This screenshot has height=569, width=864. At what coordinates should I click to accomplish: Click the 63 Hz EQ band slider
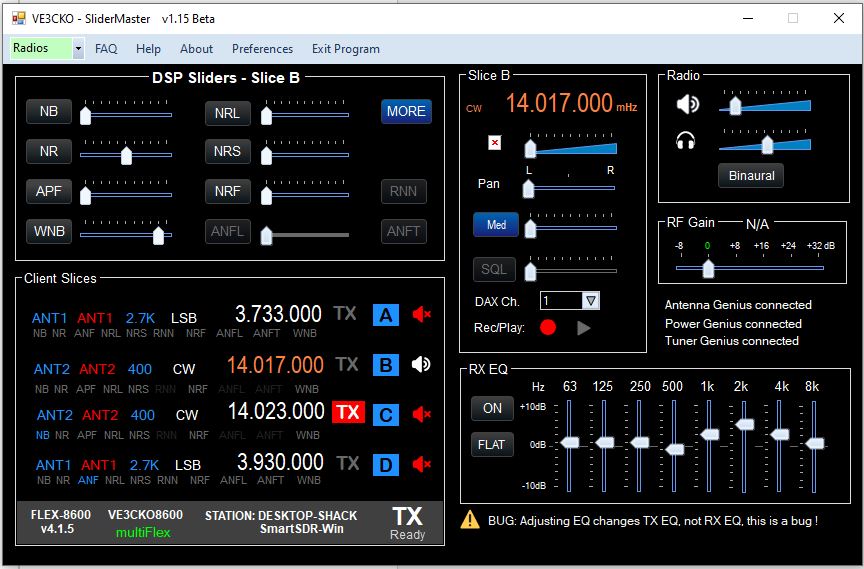[x=569, y=442]
